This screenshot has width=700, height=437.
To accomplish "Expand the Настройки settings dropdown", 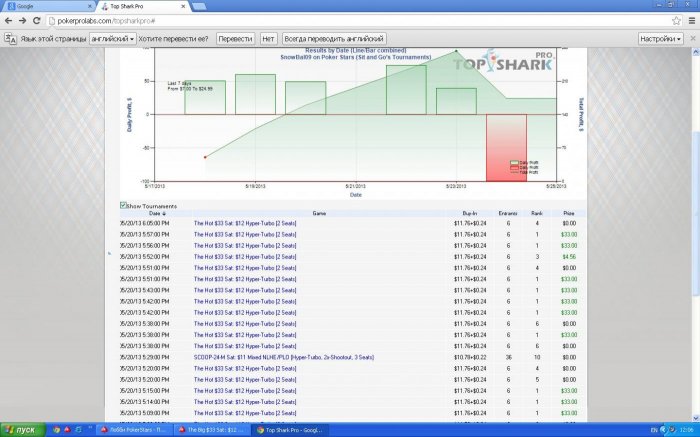I will tap(659, 39).
